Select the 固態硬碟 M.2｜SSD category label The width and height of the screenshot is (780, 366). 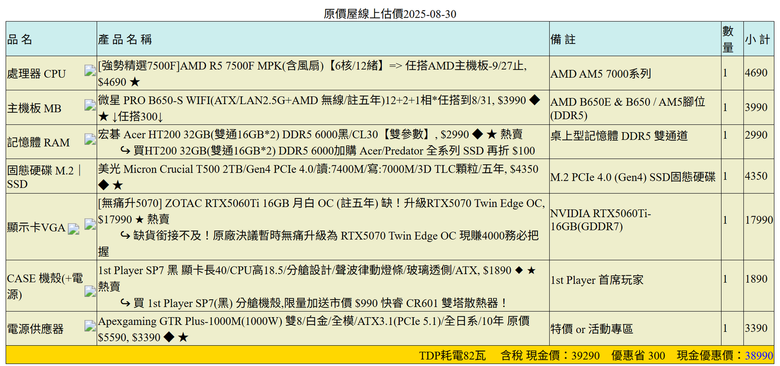[x=44, y=177]
